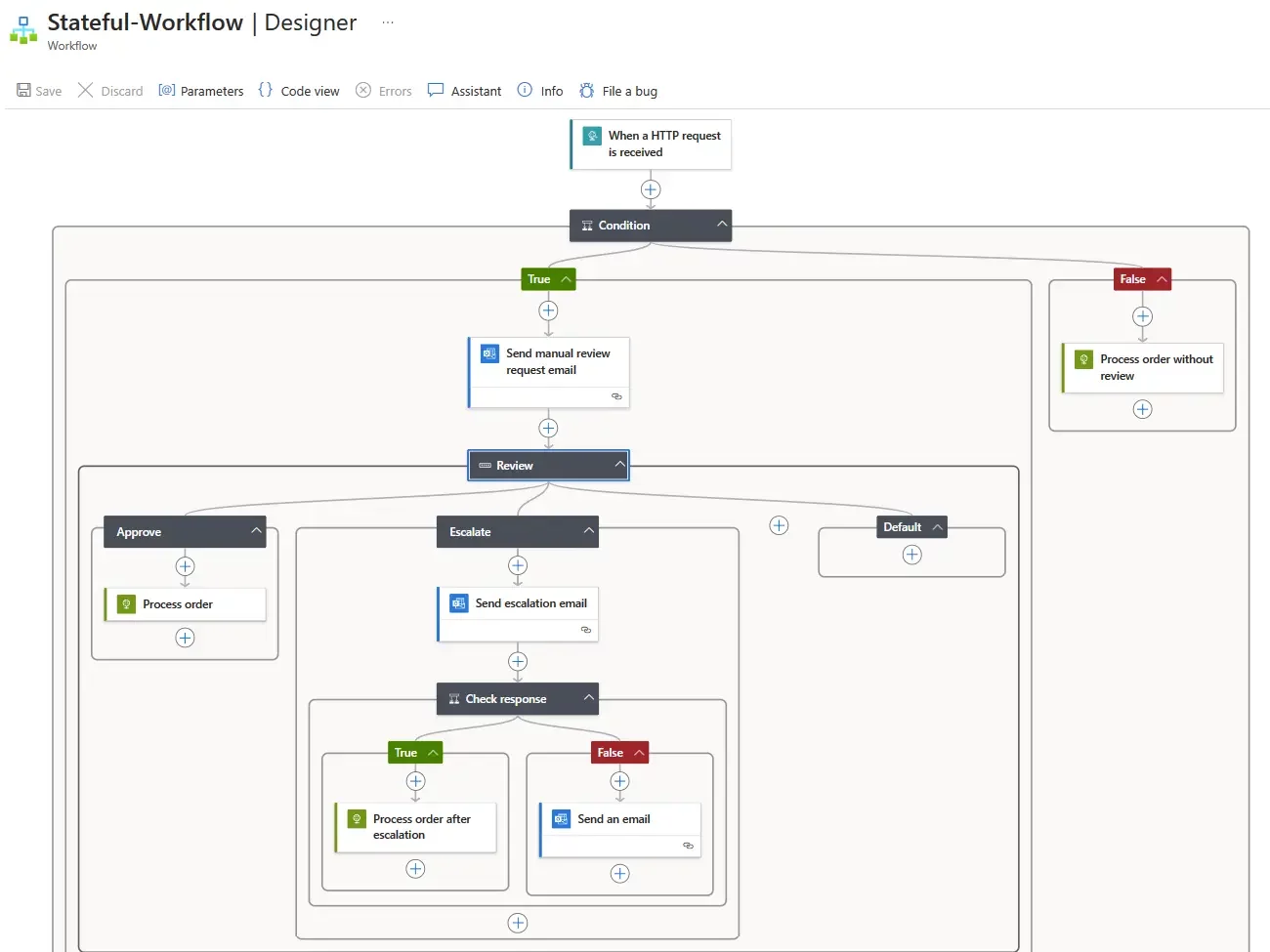Select Process order without review action
This screenshot has height=952, width=1270.
coord(1142,368)
